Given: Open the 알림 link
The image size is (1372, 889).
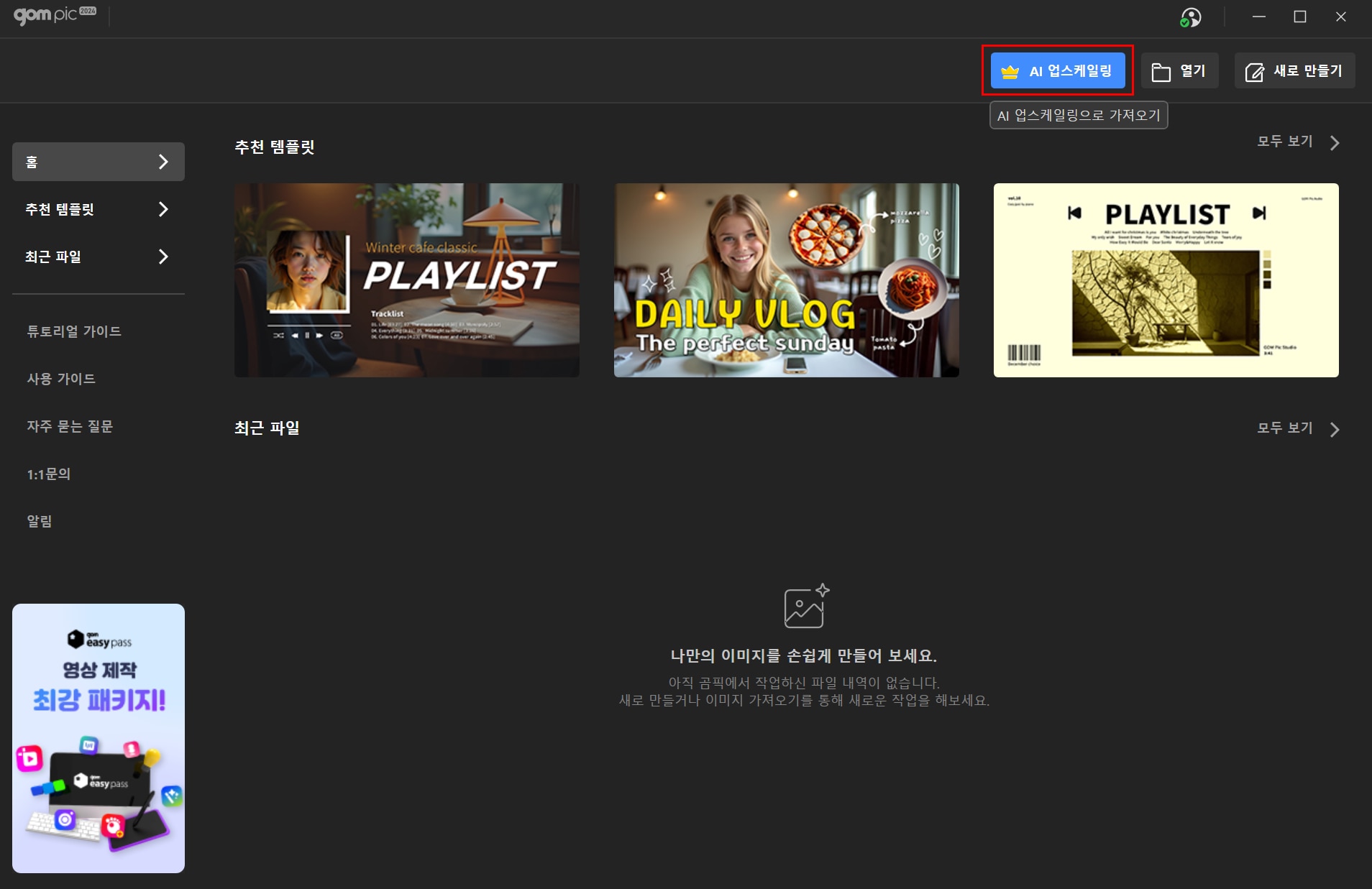Looking at the screenshot, I should pyautogui.click(x=40, y=521).
